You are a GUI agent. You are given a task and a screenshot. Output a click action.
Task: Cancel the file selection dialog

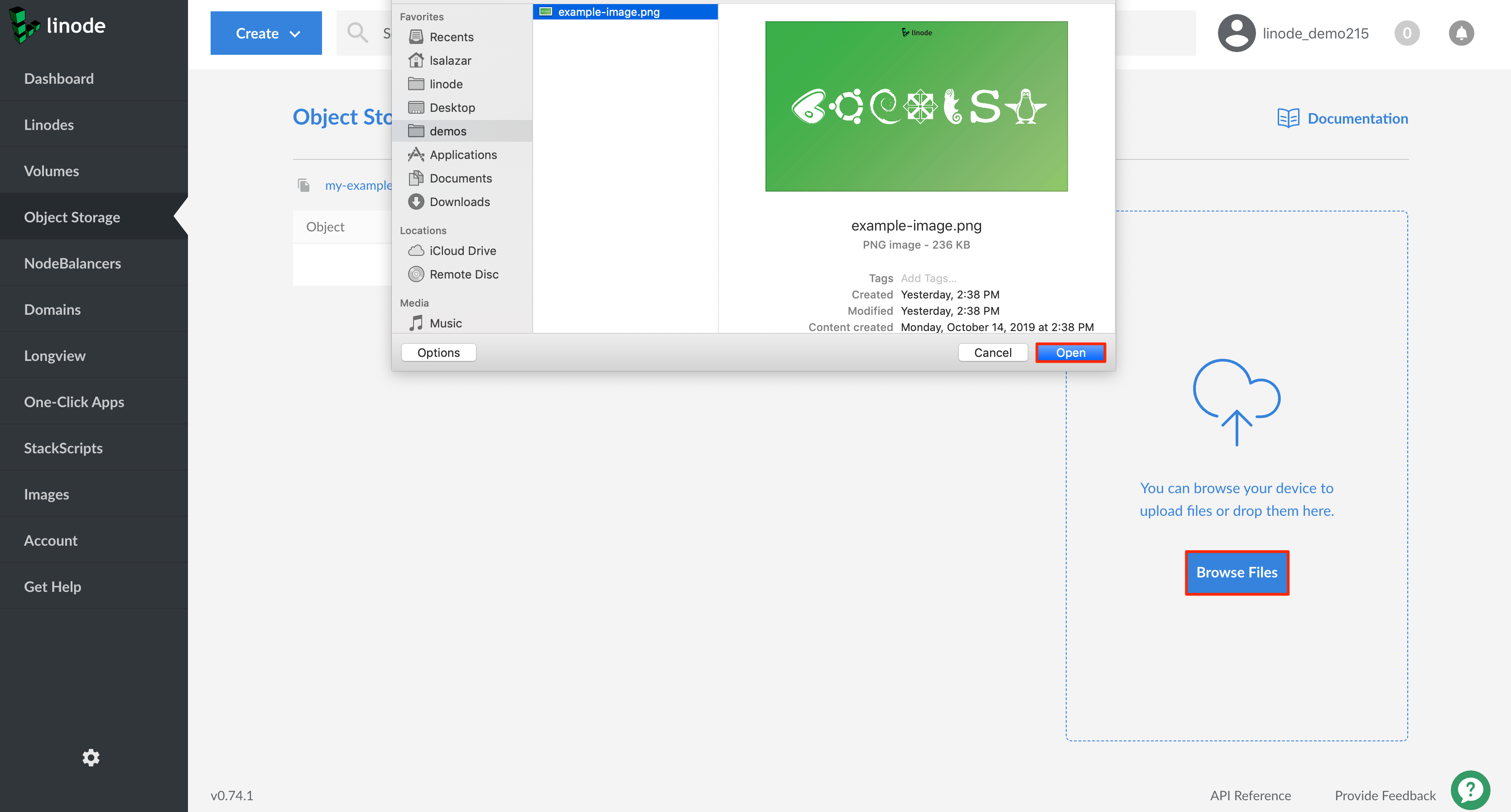[992, 352]
